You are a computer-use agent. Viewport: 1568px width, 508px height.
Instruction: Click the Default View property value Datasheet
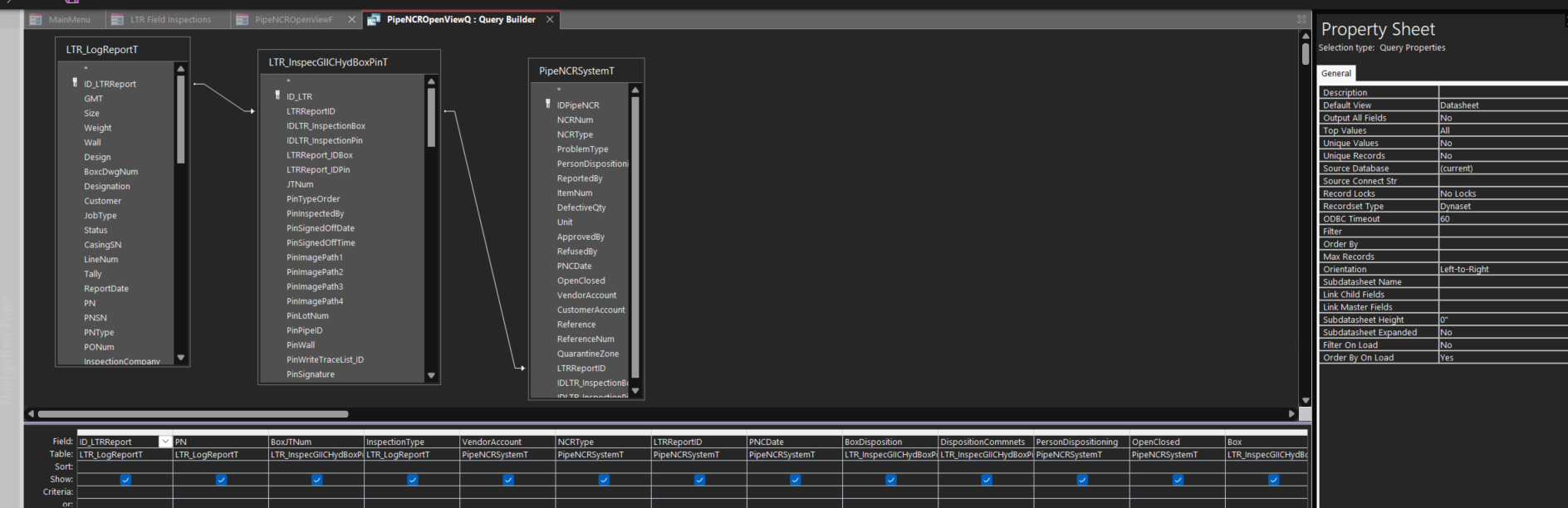tap(1502, 105)
